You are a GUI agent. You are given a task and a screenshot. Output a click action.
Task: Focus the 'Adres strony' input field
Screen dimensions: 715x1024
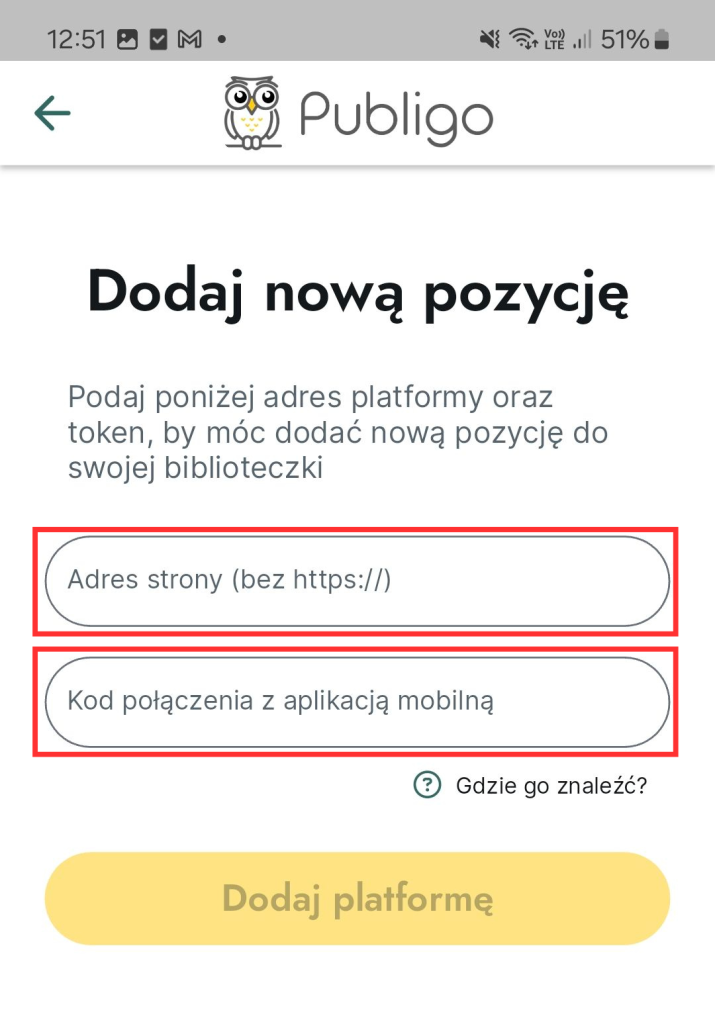356,581
